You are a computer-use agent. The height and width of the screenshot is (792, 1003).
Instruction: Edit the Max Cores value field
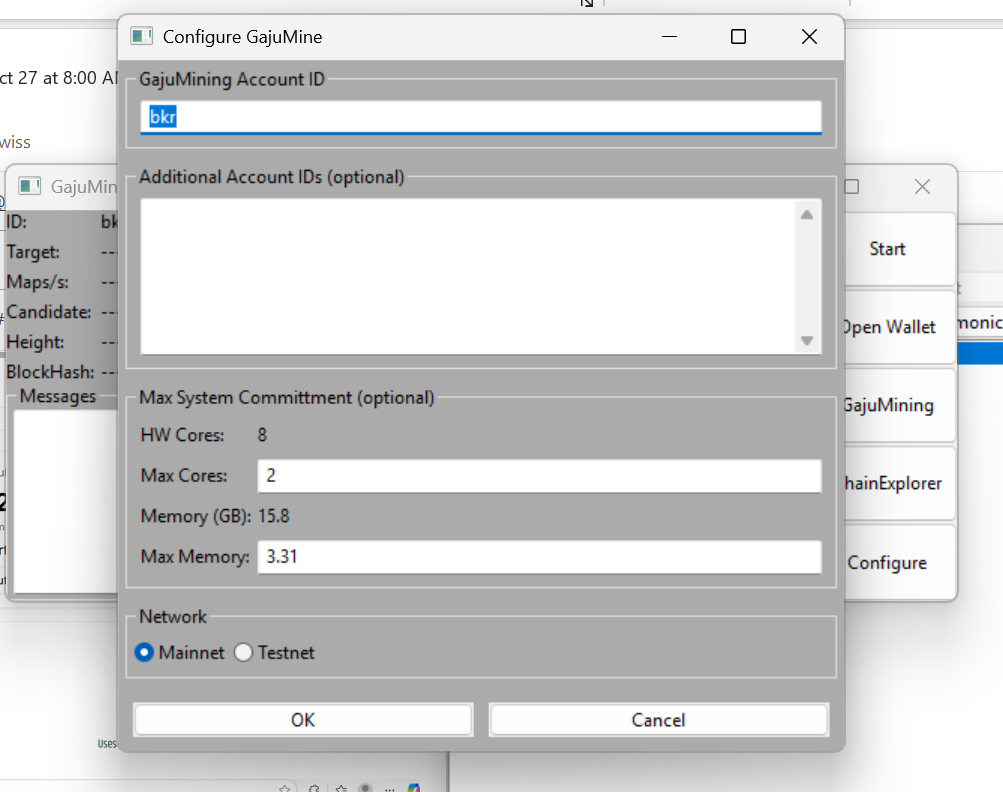pyautogui.click(x=539, y=476)
